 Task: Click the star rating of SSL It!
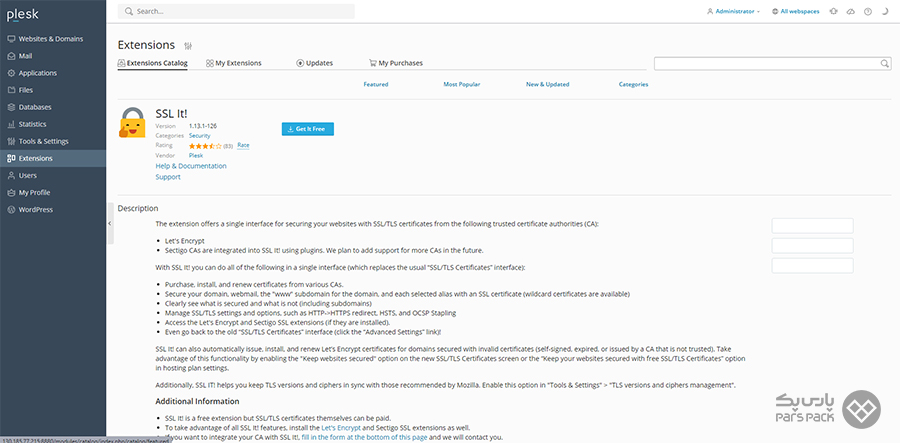tap(205, 146)
